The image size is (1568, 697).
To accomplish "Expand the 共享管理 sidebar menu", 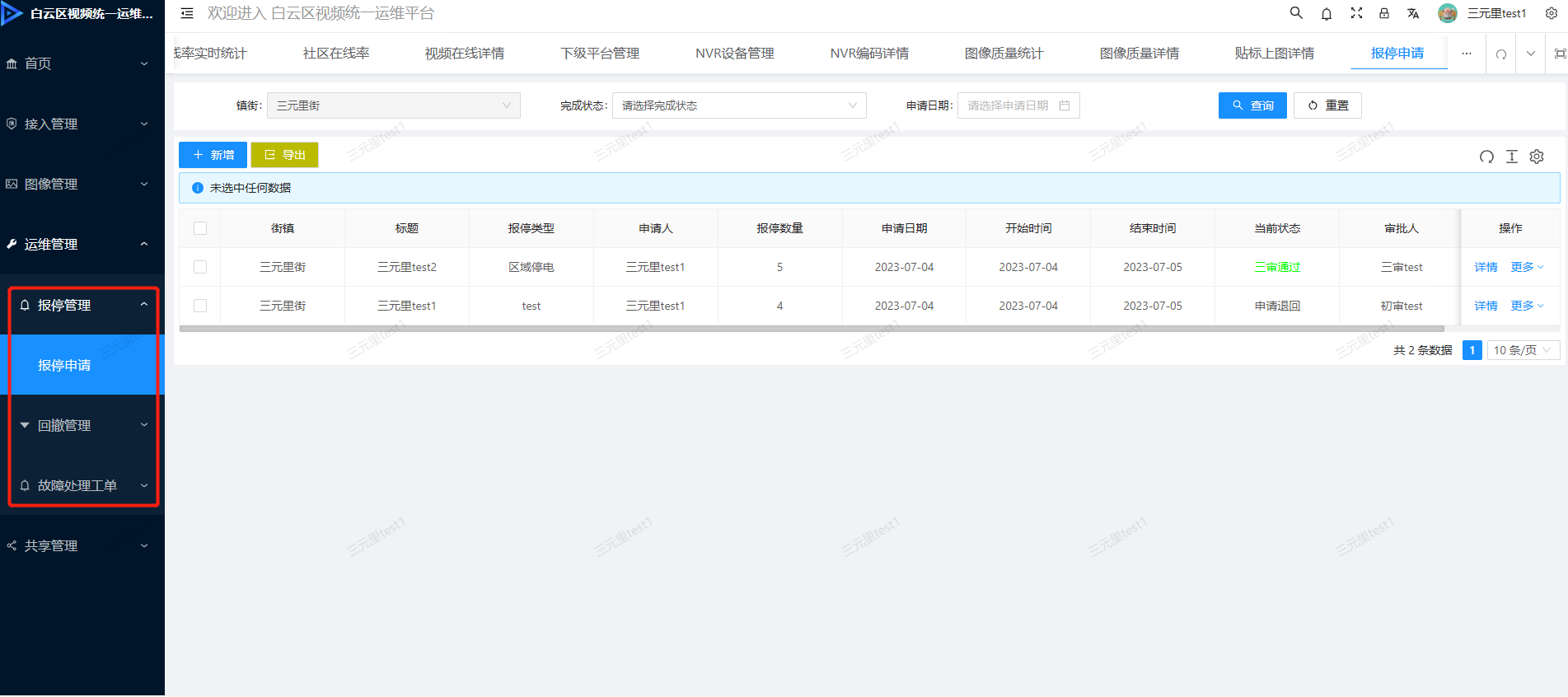I will coord(82,545).
